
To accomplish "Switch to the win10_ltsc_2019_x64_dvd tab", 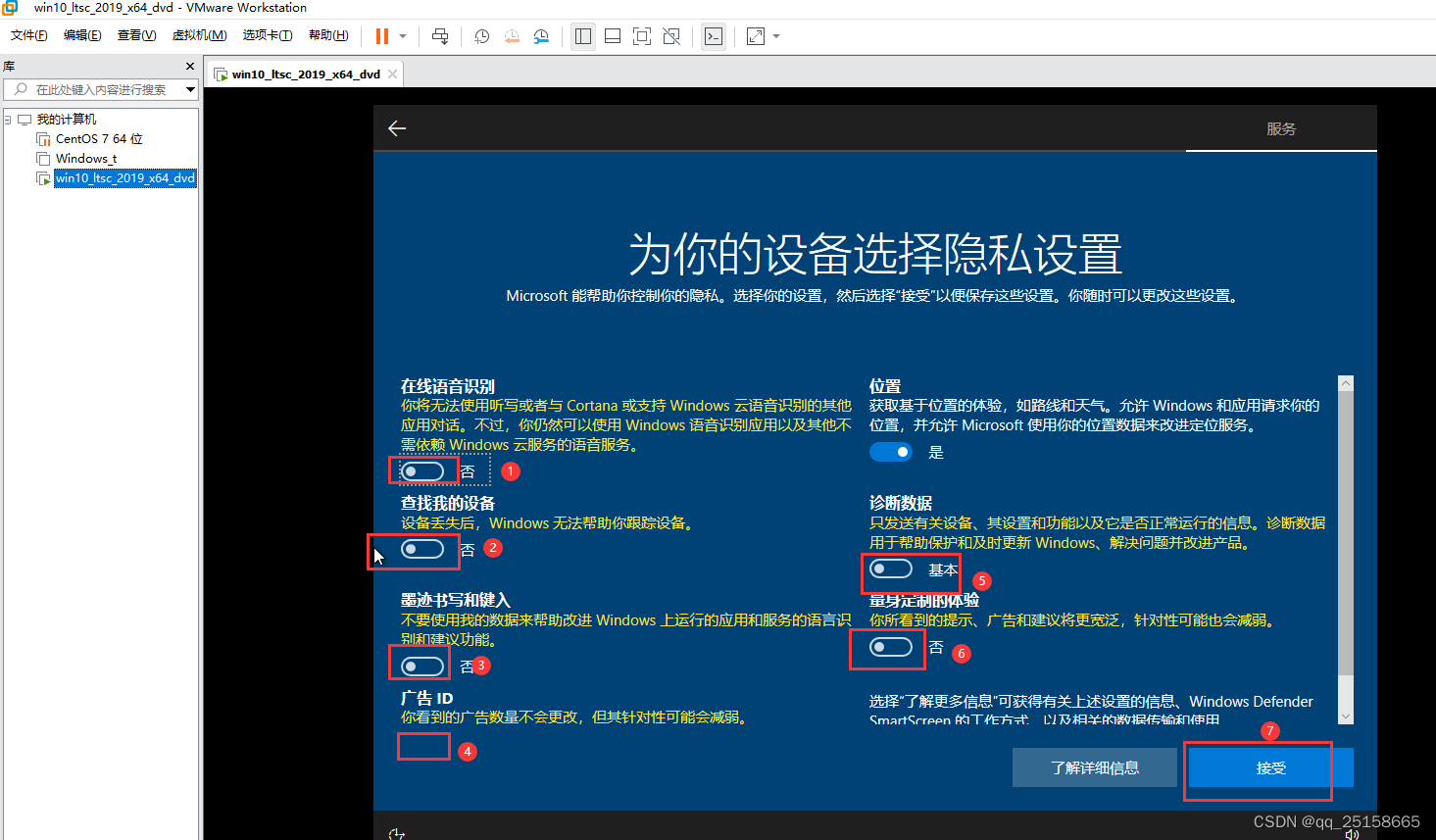I will 305,74.
